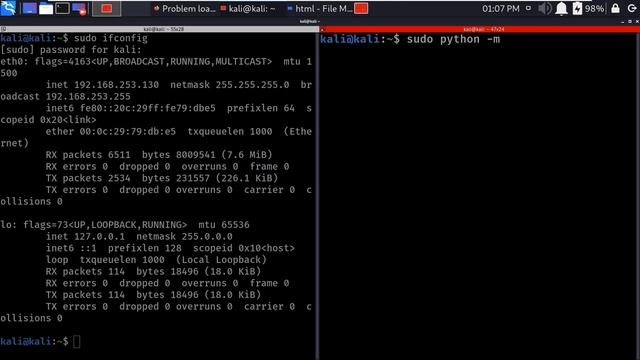This screenshot has height=360, width=640.
Task: Click the inet6 fe80::20c:29ff:fe79:dbe5 address
Action: [x=147, y=108]
